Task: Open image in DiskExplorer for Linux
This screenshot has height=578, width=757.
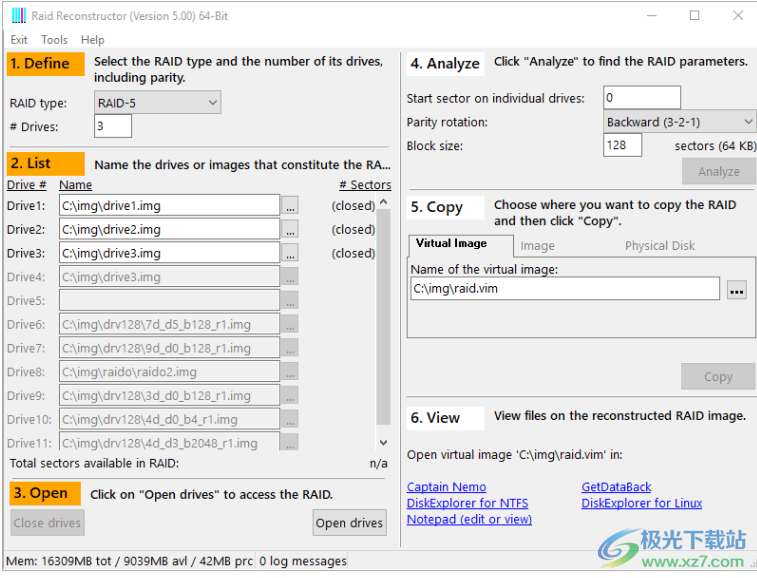Action: [642, 503]
